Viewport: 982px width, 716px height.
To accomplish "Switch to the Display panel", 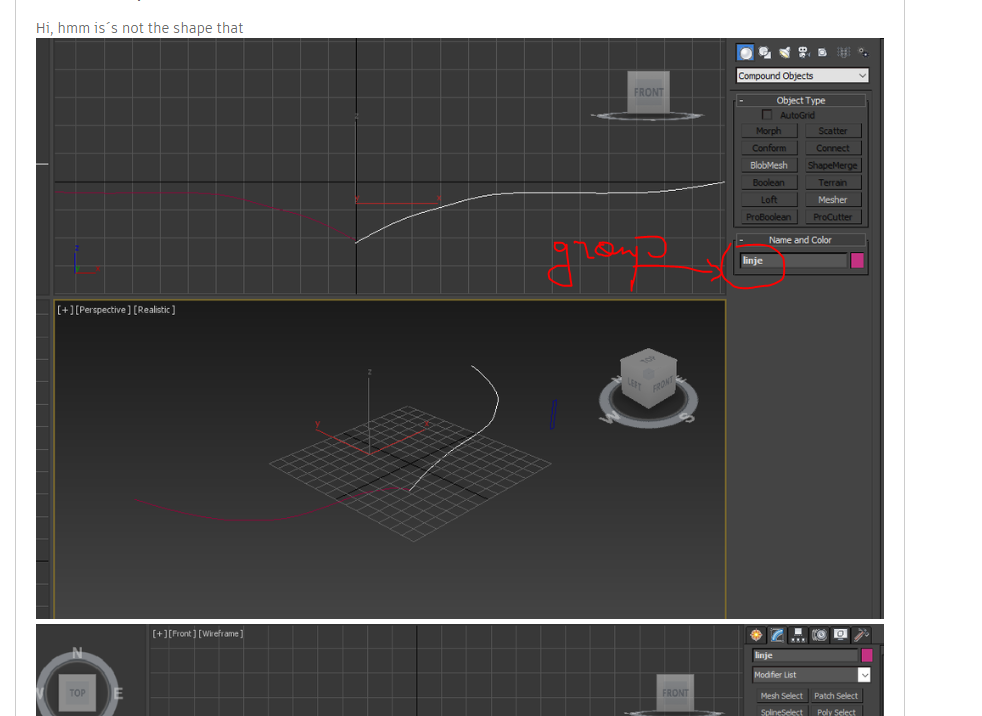I will pyautogui.click(x=840, y=635).
